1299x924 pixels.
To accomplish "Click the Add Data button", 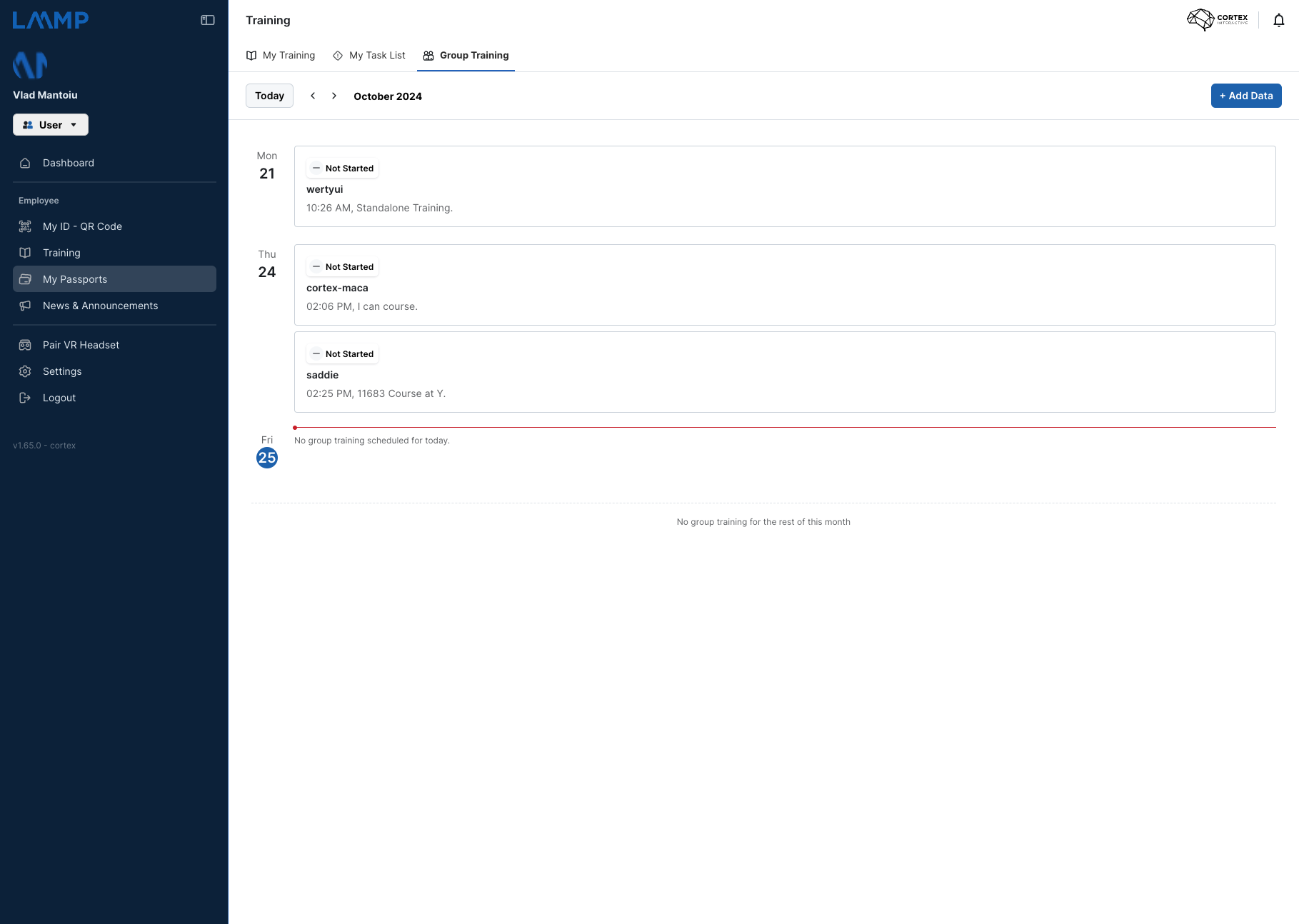I will point(1246,96).
